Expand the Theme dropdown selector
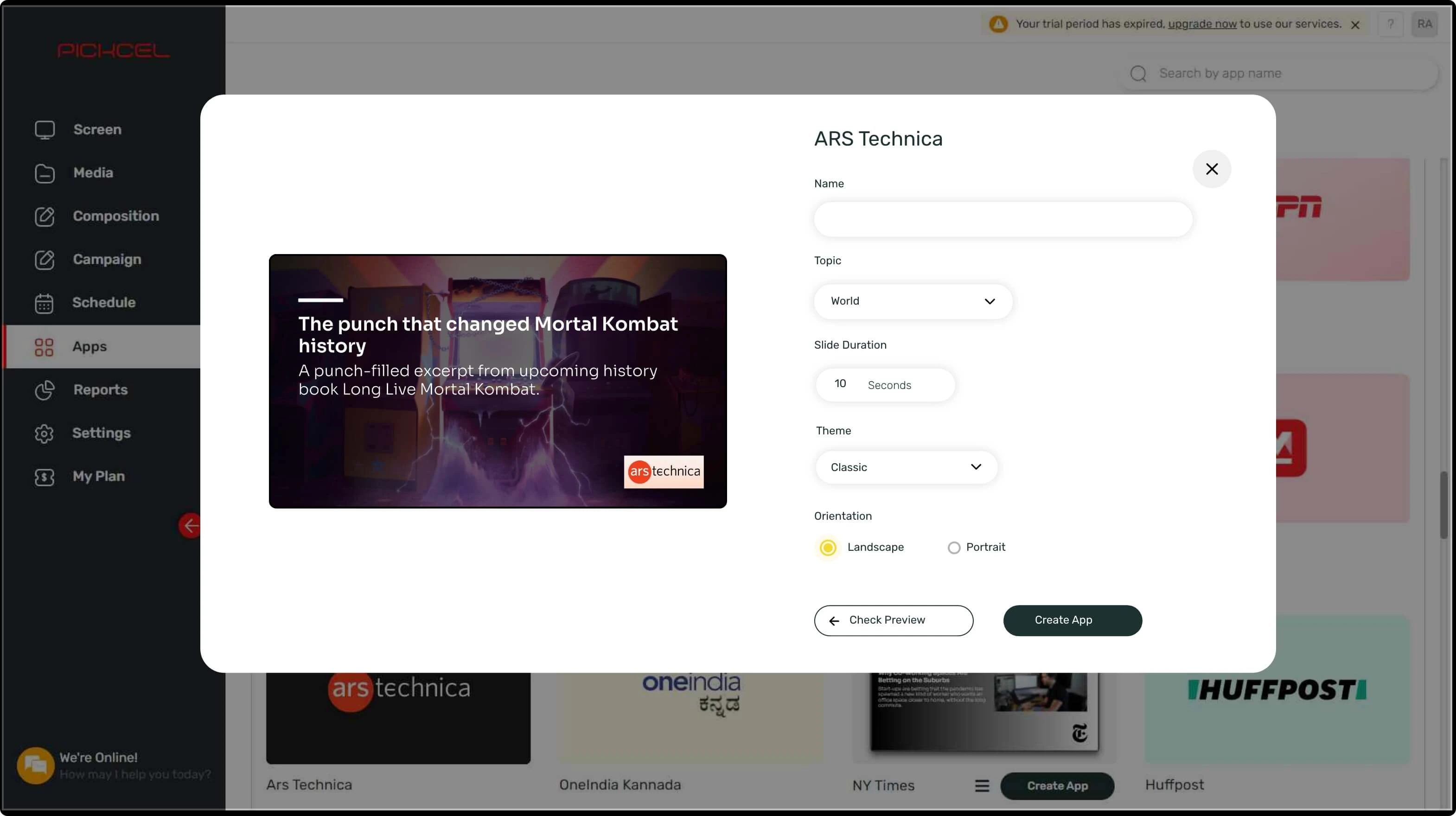The image size is (1456, 816). 905,467
